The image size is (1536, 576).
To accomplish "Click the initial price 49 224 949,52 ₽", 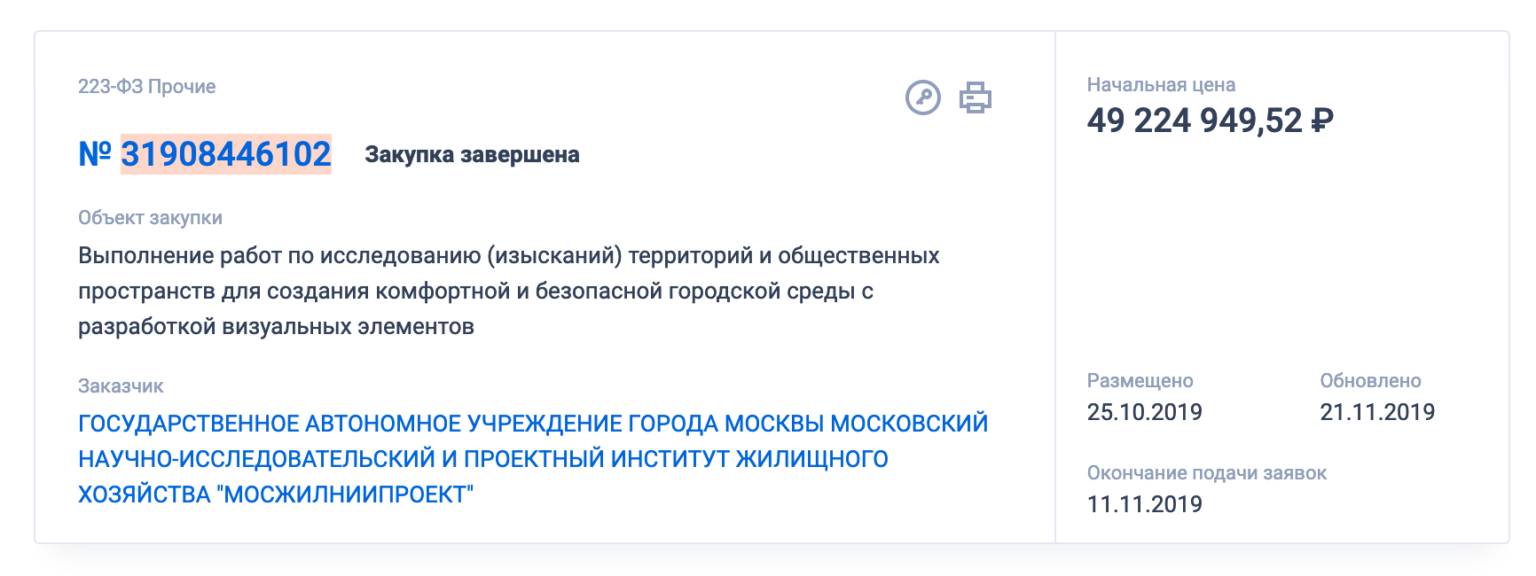I will pyautogui.click(x=1210, y=121).
